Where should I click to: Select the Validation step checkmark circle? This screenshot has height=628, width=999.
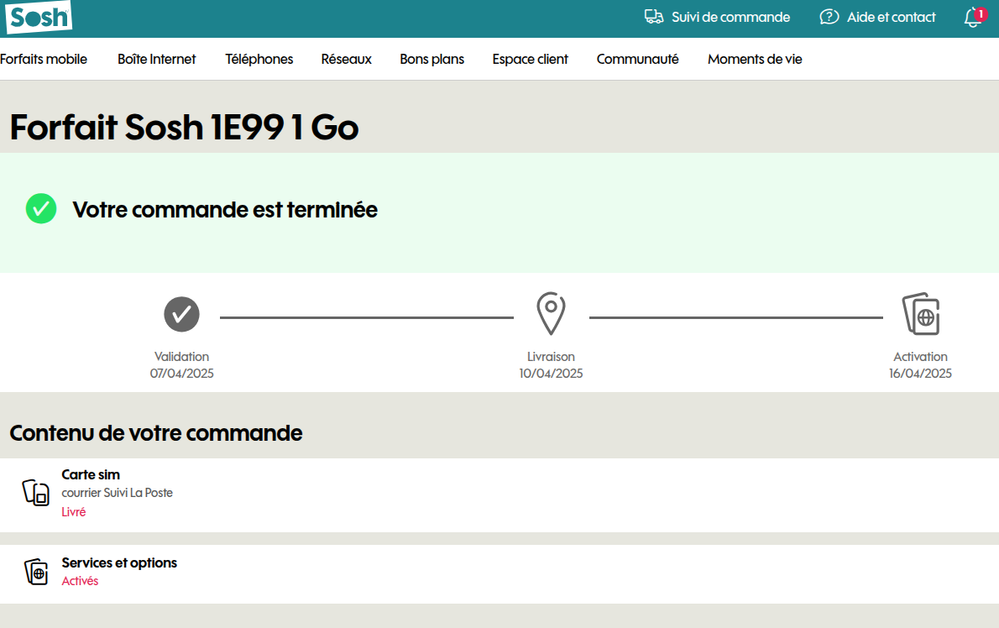[x=181, y=314]
